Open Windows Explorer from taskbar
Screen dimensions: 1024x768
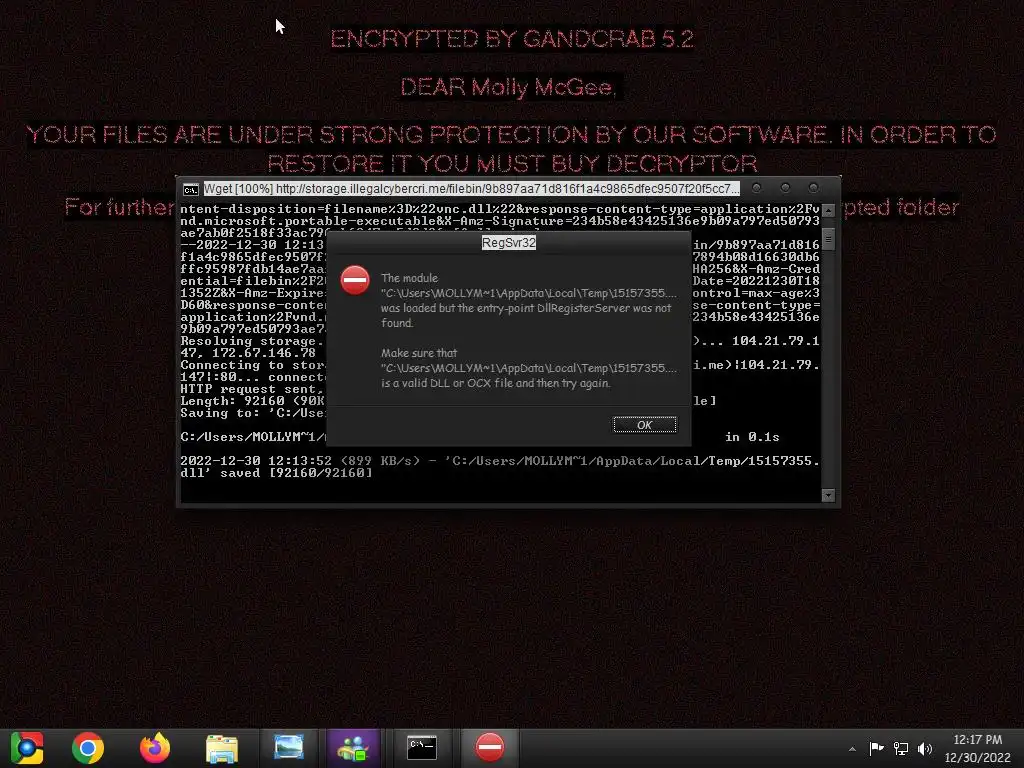222,748
